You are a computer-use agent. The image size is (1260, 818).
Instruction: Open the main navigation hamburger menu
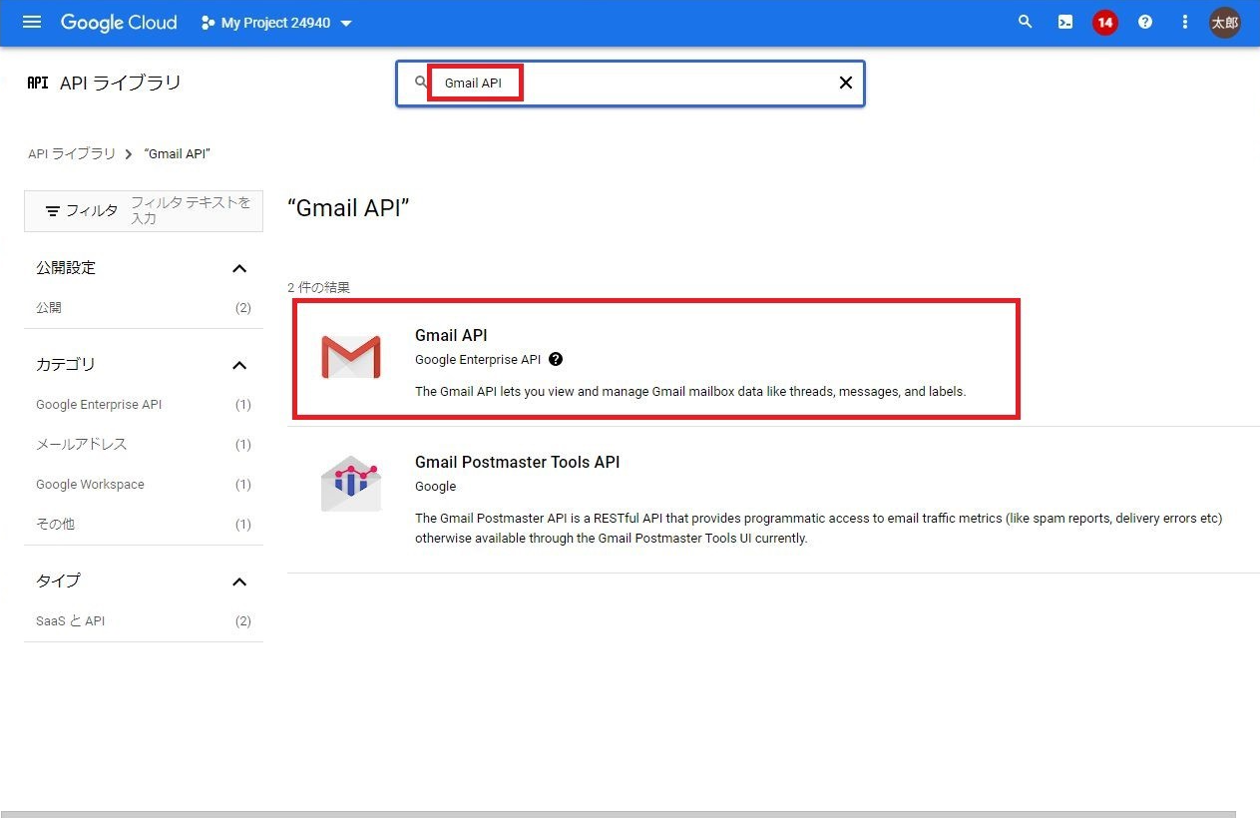[32, 22]
